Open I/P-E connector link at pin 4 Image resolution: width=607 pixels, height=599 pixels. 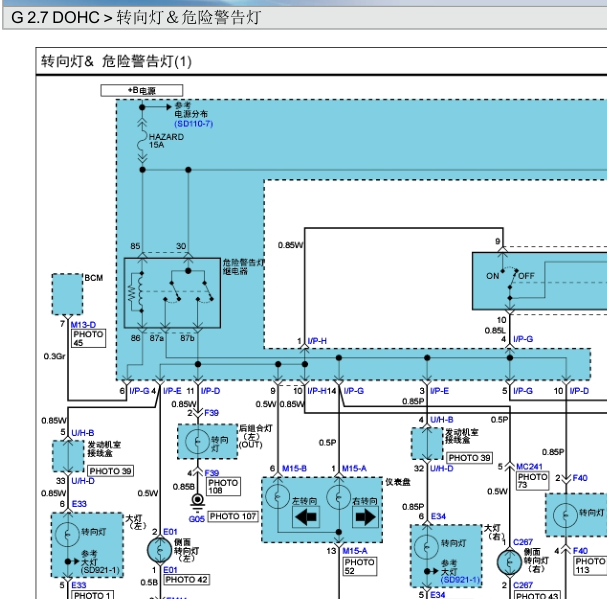click(x=172, y=391)
